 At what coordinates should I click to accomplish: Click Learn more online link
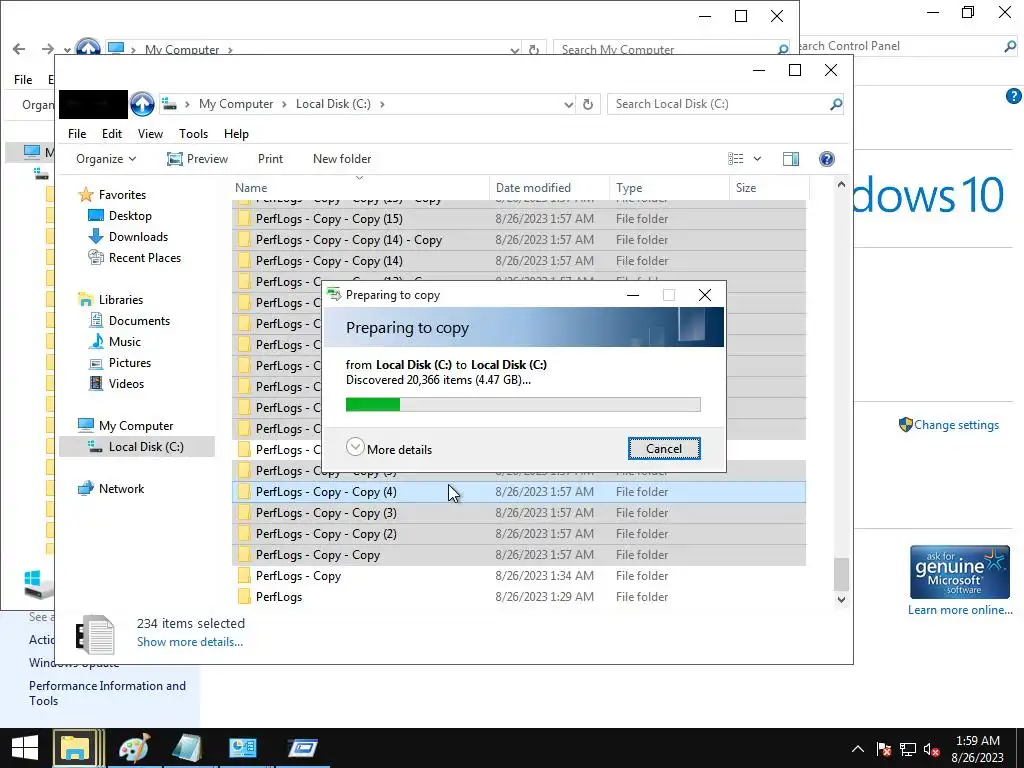click(960, 610)
